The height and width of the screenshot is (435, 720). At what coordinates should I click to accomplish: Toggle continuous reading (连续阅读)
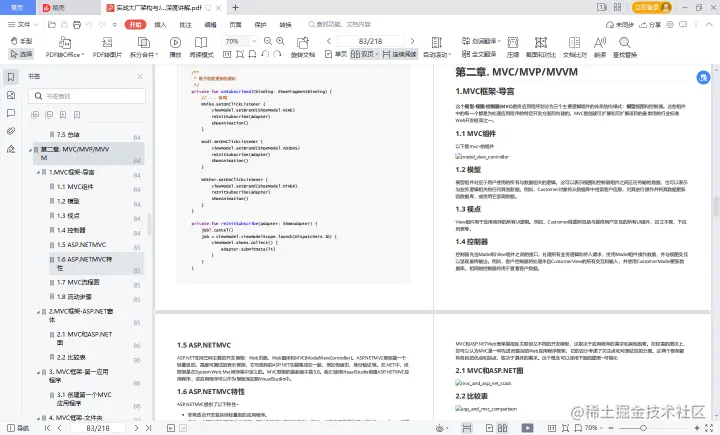[399, 54]
